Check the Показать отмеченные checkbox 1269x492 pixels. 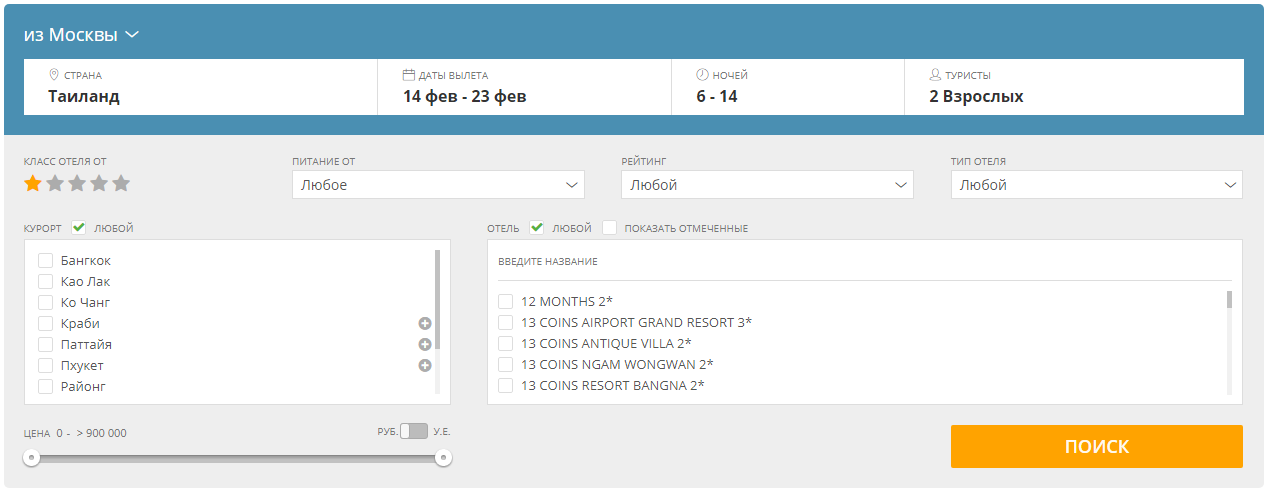tap(610, 228)
